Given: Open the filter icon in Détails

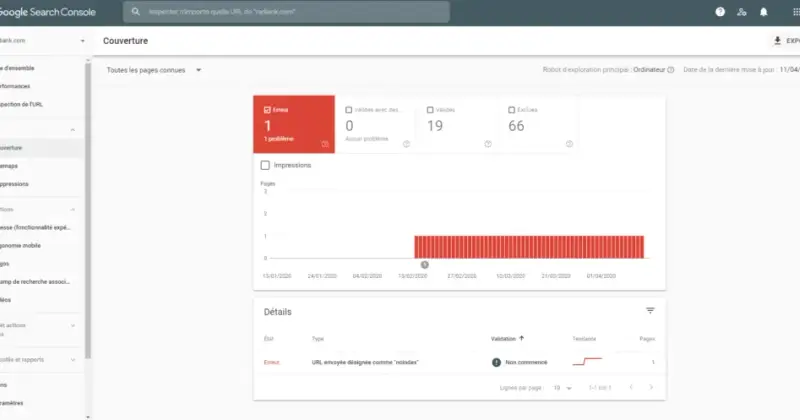Looking at the screenshot, I should 650,310.
